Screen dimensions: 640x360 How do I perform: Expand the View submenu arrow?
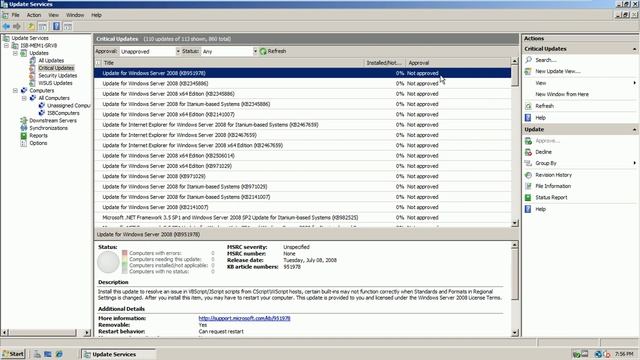[x=634, y=83]
